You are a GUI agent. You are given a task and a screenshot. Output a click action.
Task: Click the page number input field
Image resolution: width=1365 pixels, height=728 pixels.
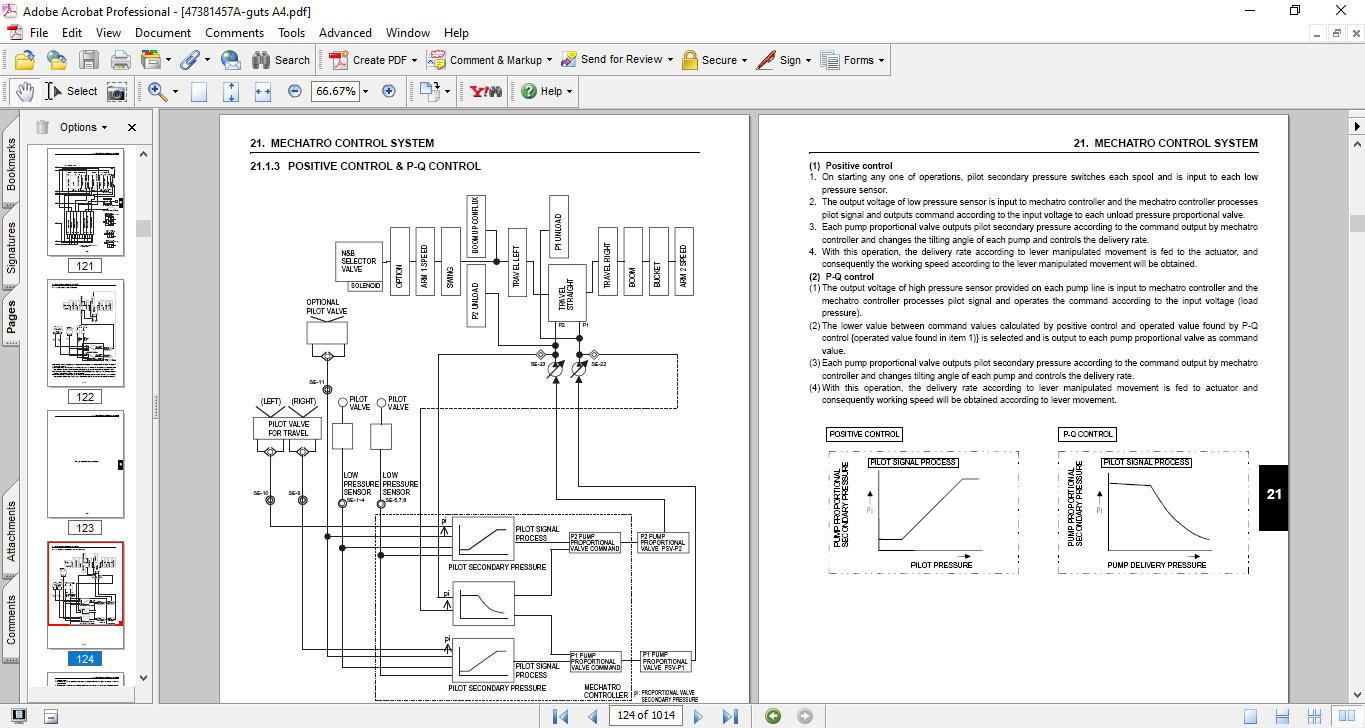647,716
